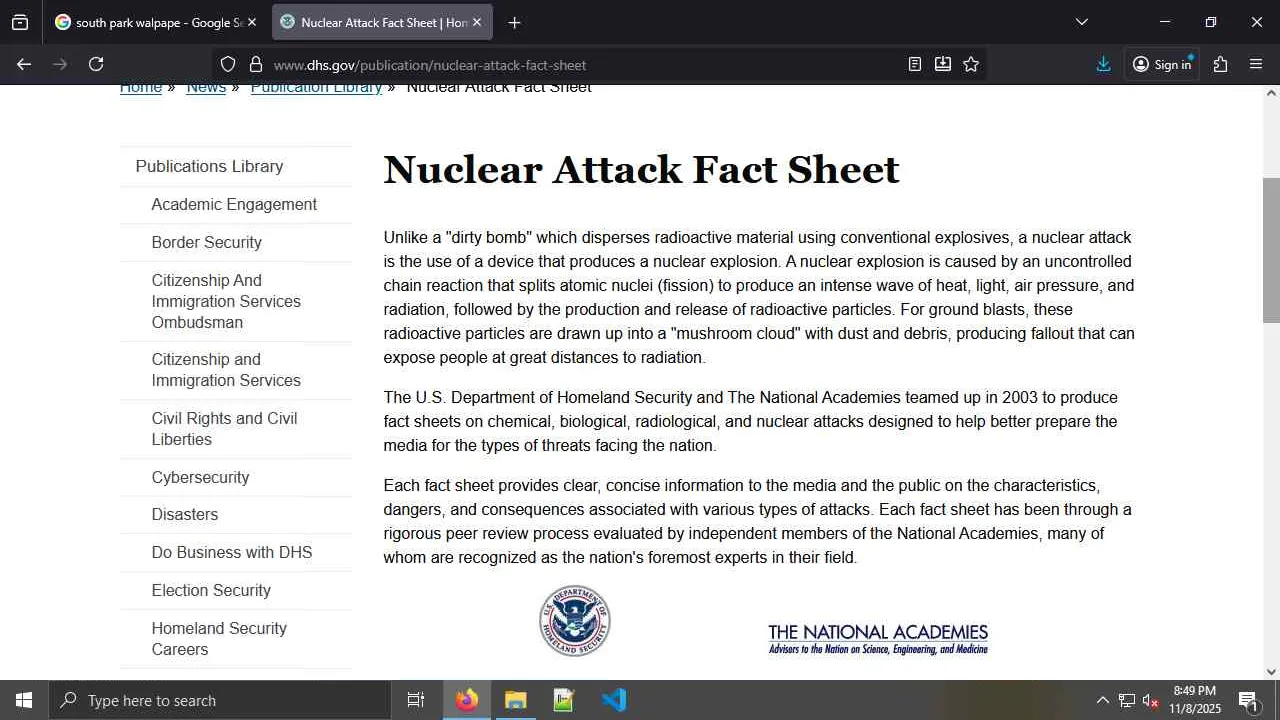This screenshot has width=1280, height=720.
Task: Go to Election Security sidebar item
Action: pos(211,590)
